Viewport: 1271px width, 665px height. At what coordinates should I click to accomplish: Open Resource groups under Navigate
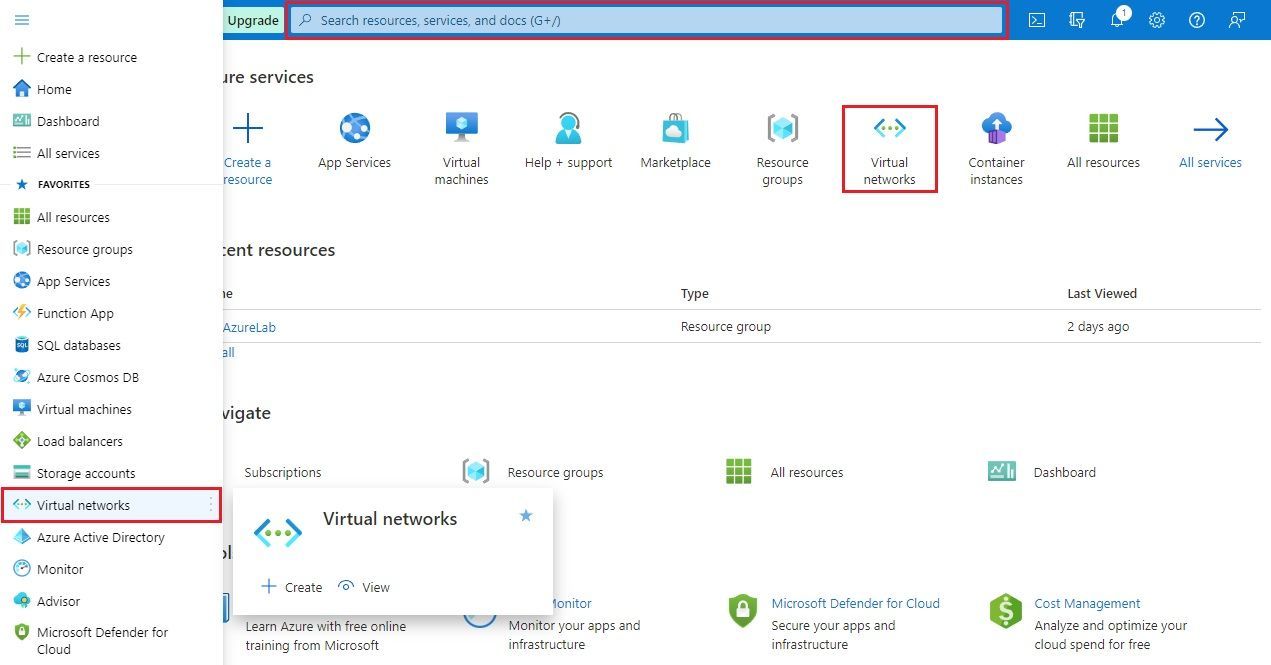tap(555, 472)
